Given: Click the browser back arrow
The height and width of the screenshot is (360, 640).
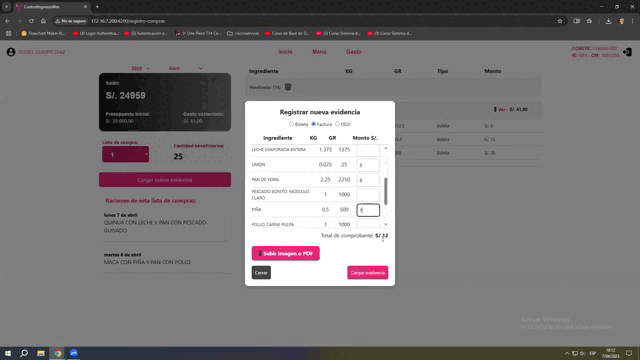Looking at the screenshot, I should 7,21.
